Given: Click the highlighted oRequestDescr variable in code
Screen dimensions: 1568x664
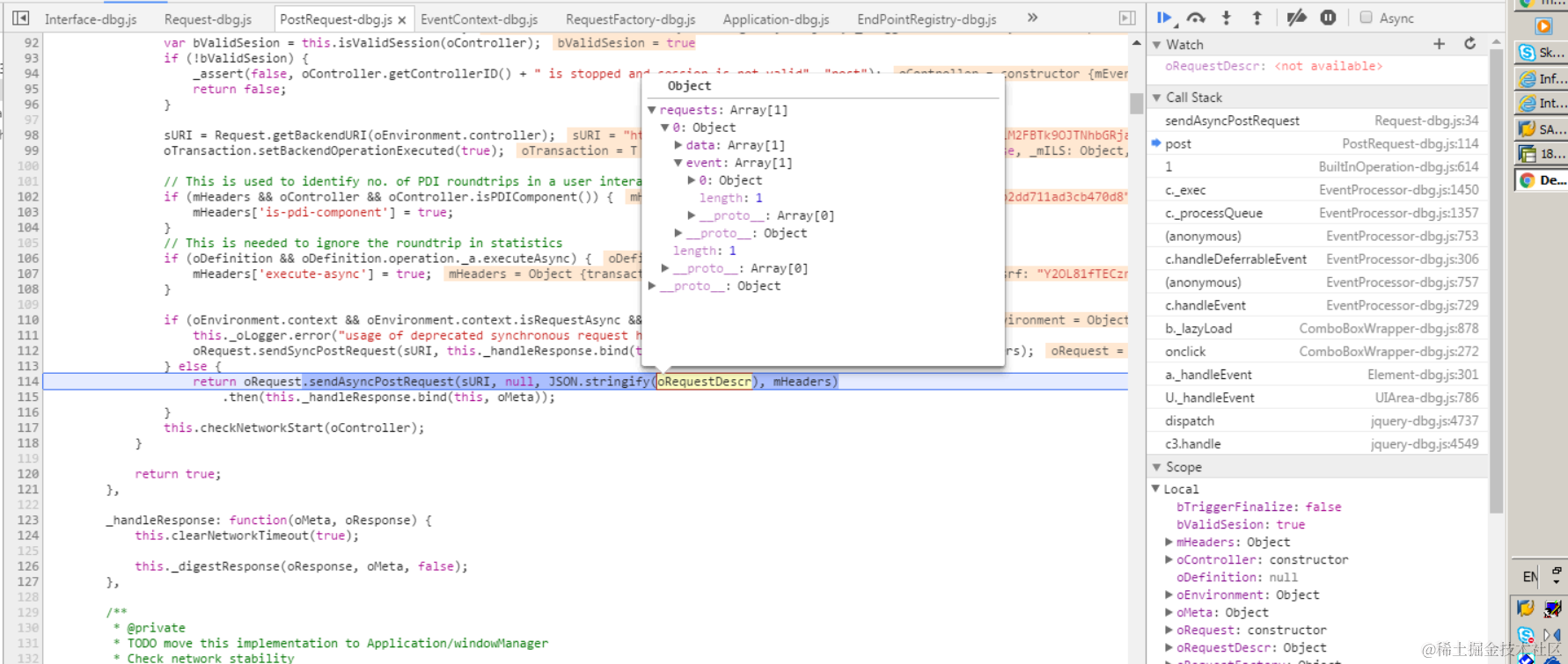Looking at the screenshot, I should pyautogui.click(x=705, y=382).
